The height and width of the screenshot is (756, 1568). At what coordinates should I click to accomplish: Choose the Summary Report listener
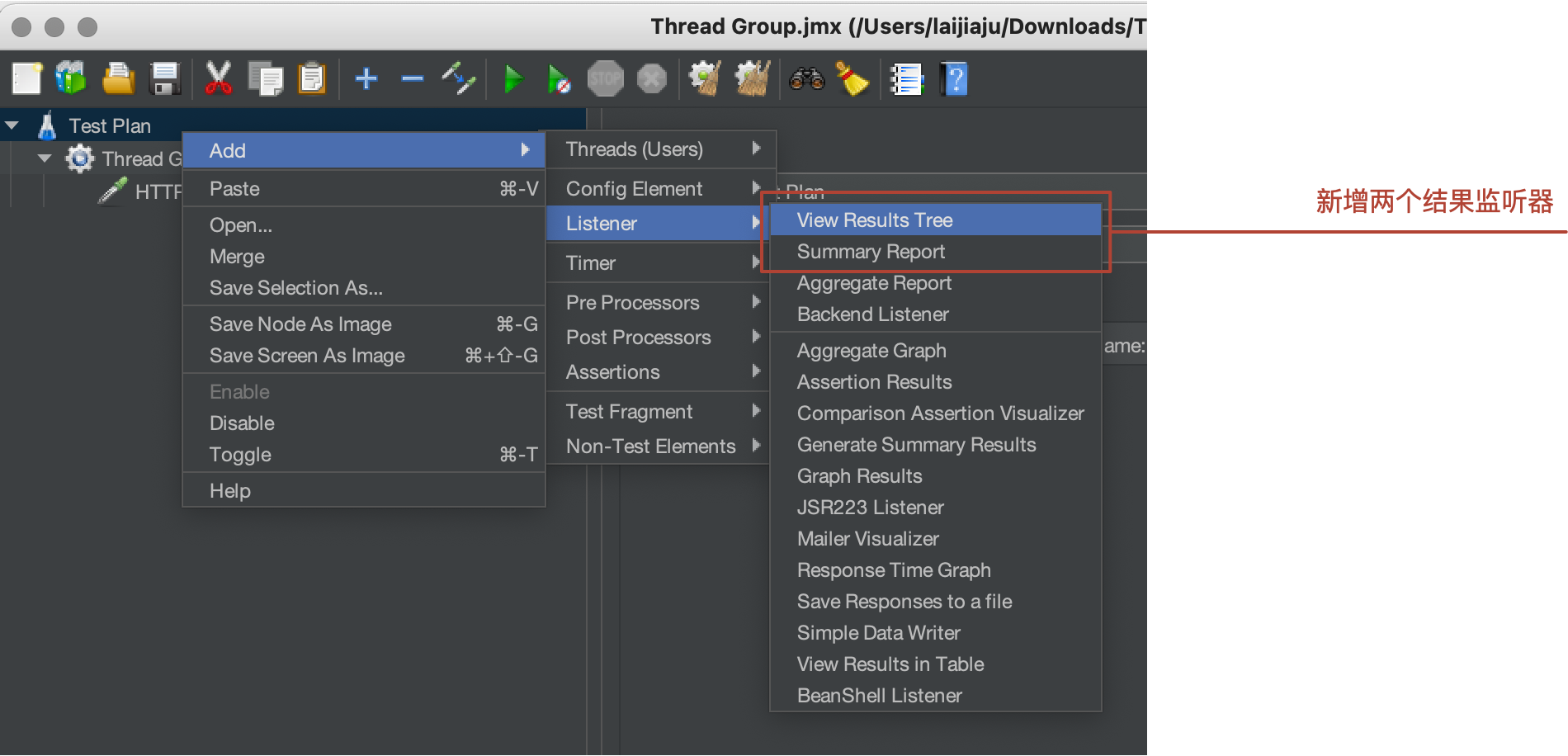pos(871,252)
